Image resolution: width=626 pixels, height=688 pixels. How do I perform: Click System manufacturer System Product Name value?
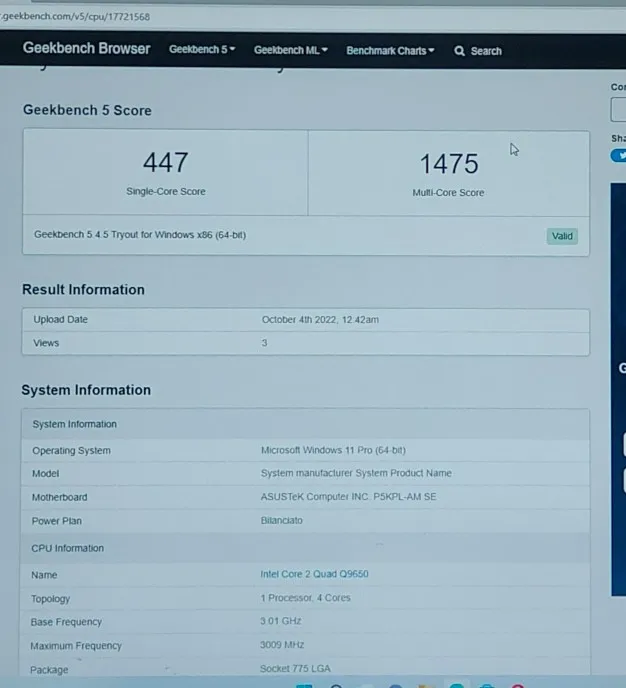[356, 473]
